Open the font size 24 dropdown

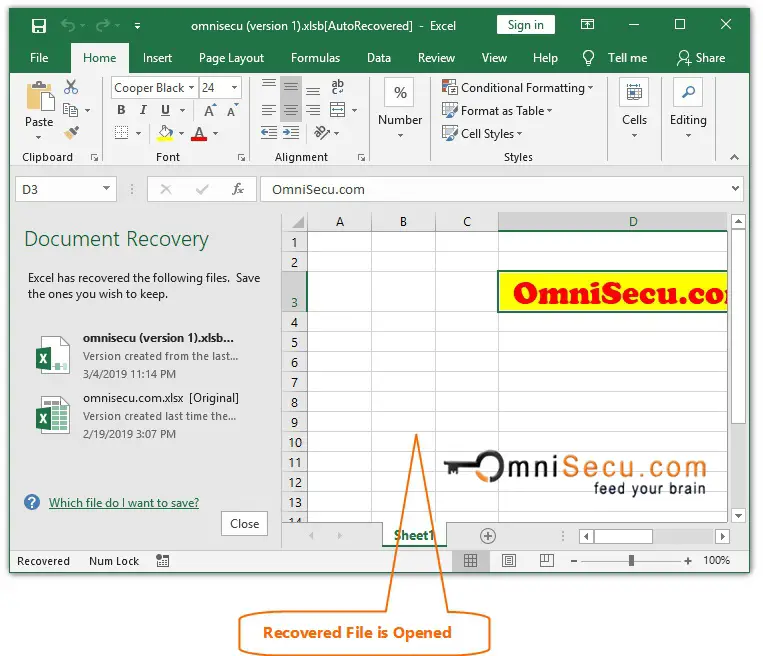coord(235,88)
